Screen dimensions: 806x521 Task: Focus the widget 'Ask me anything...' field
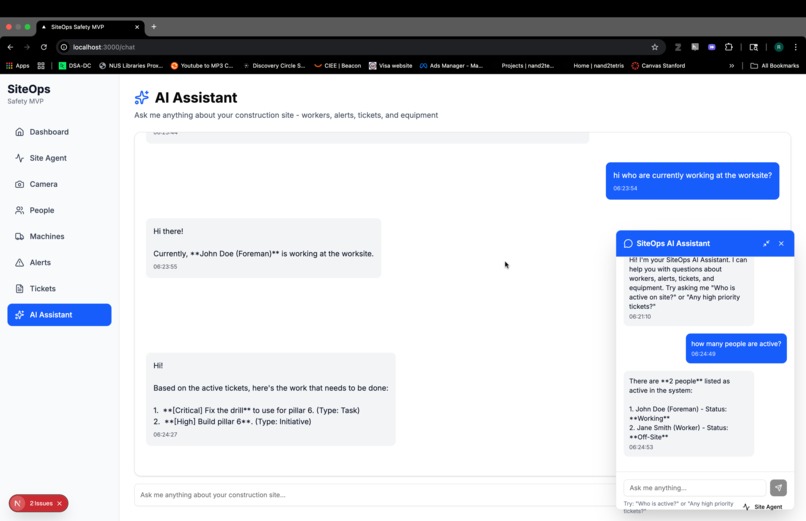coord(694,488)
